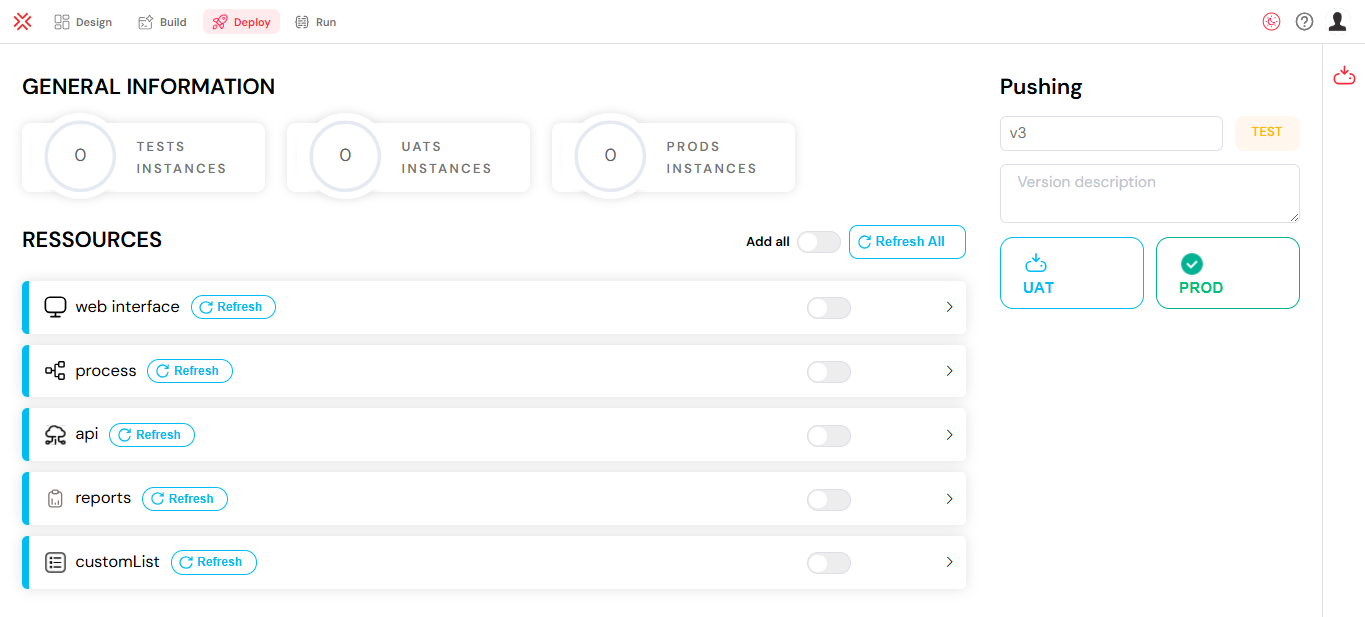Expand the customList row chevron
This screenshot has width=1365, height=617.
point(949,563)
